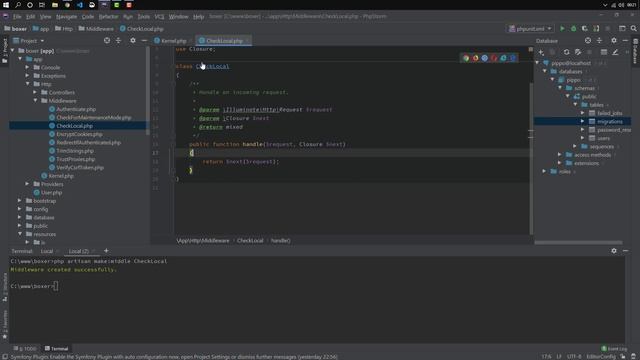This screenshot has width=640, height=360.
Task: Switch to the first Local terminal tab
Action: click(47, 251)
